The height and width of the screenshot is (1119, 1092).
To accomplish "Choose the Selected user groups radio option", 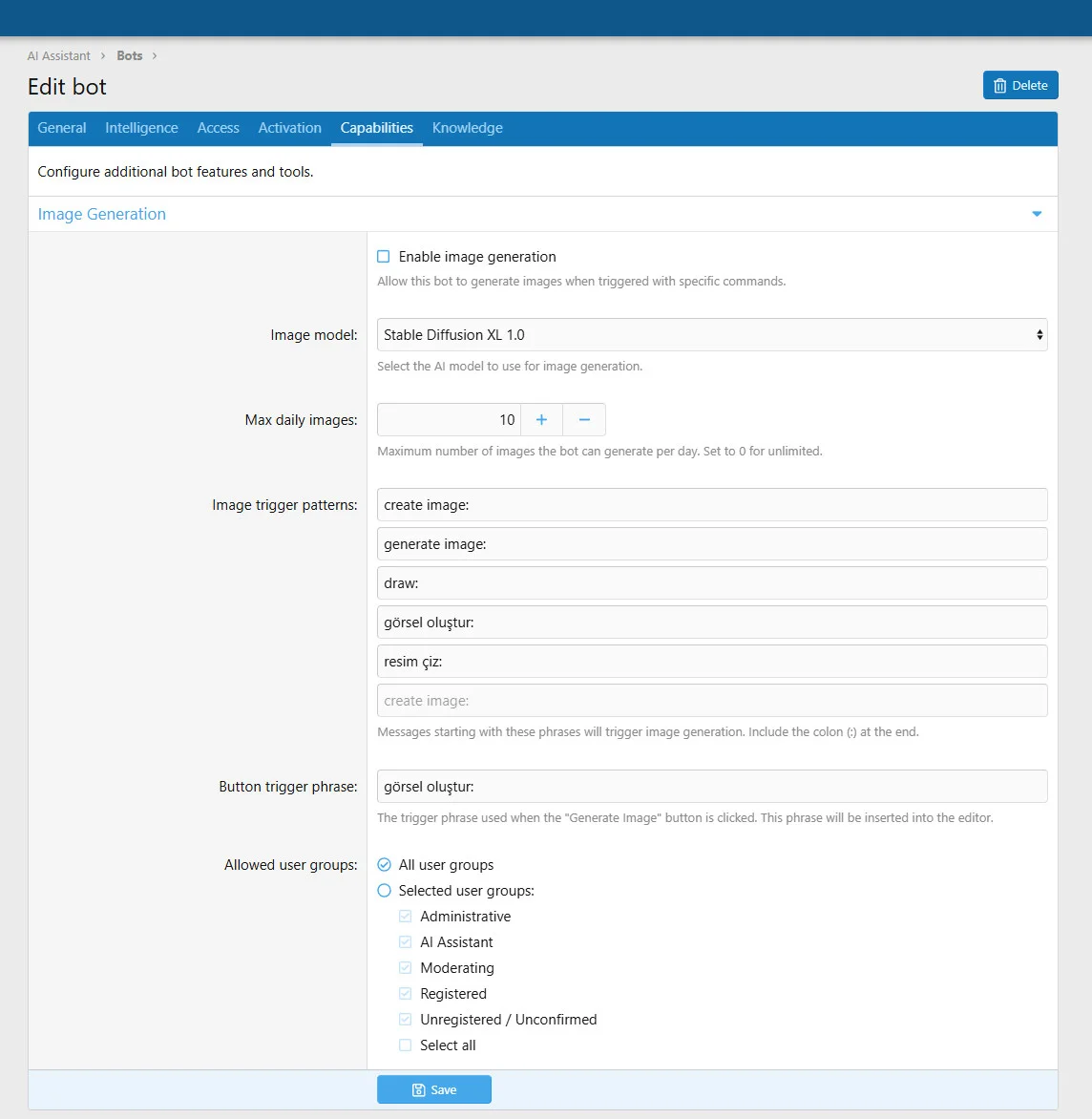I will [385, 891].
